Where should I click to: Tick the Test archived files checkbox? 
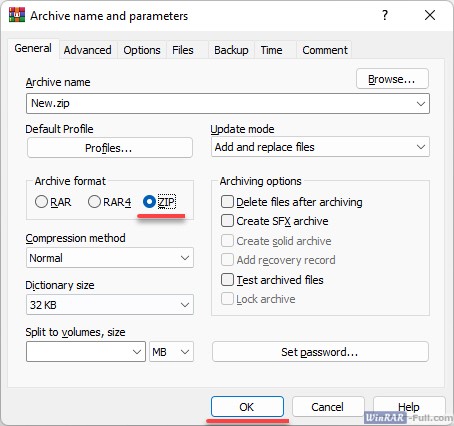click(227, 280)
